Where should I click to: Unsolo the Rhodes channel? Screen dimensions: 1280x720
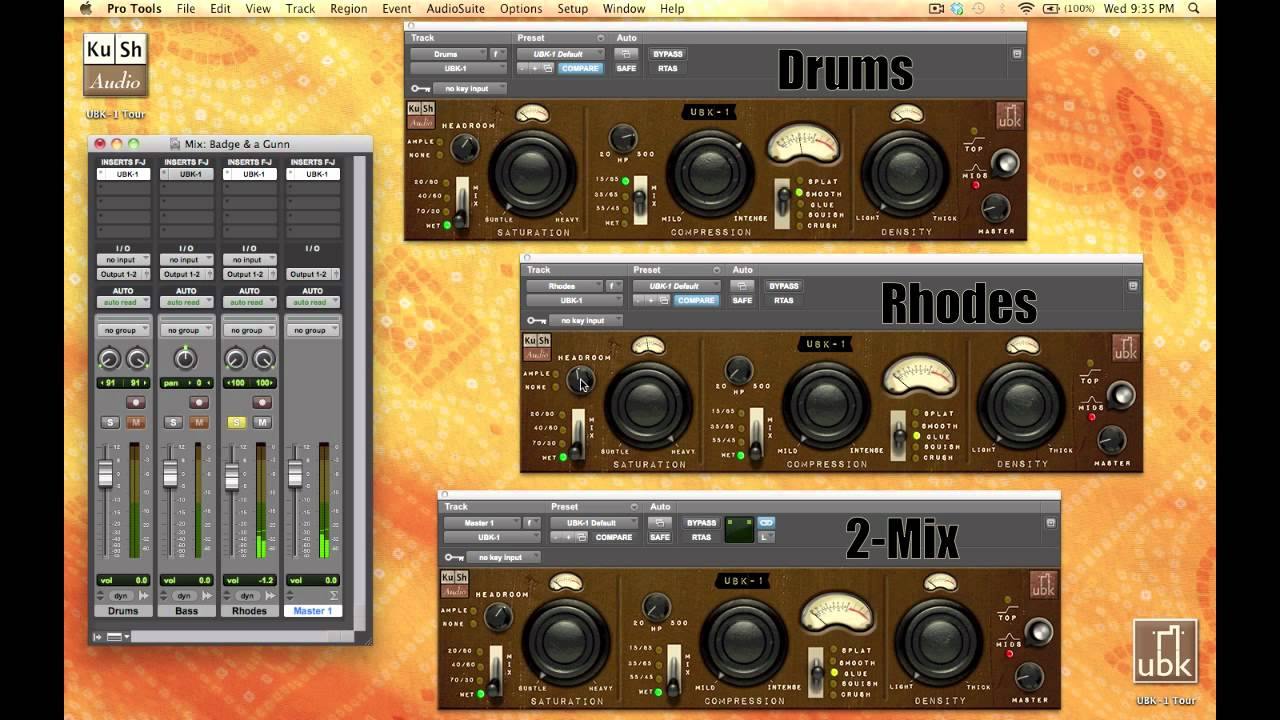pyautogui.click(x=237, y=423)
